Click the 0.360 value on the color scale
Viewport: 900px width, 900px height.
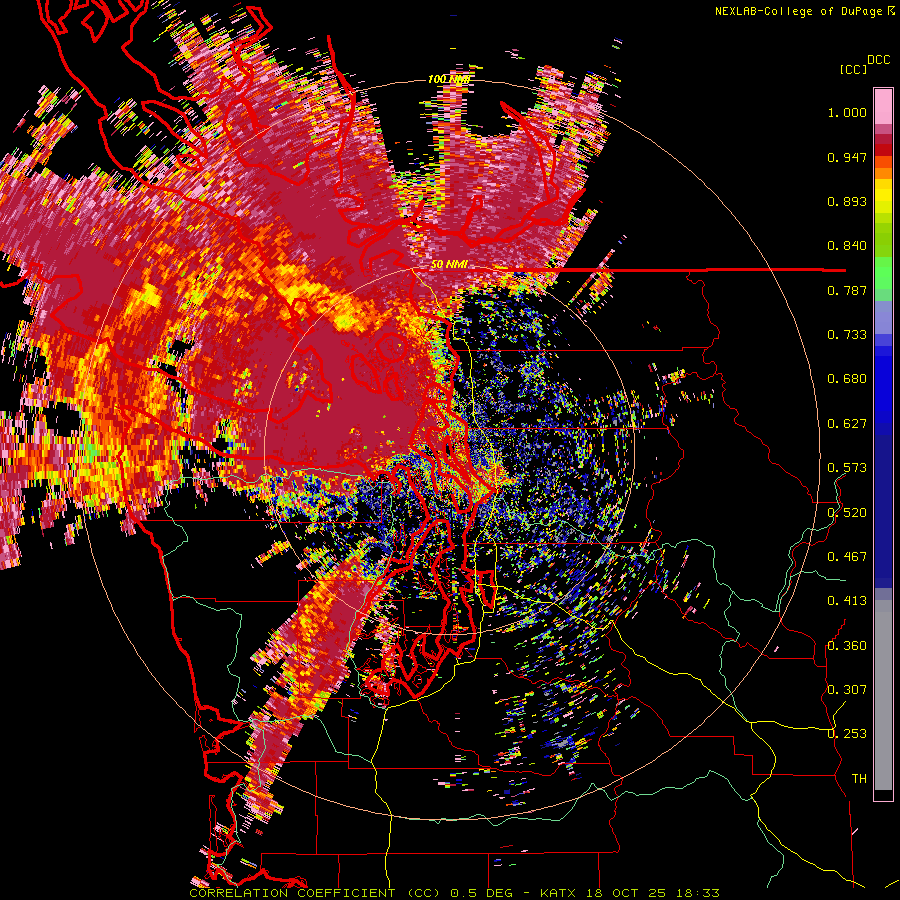[x=847, y=646]
